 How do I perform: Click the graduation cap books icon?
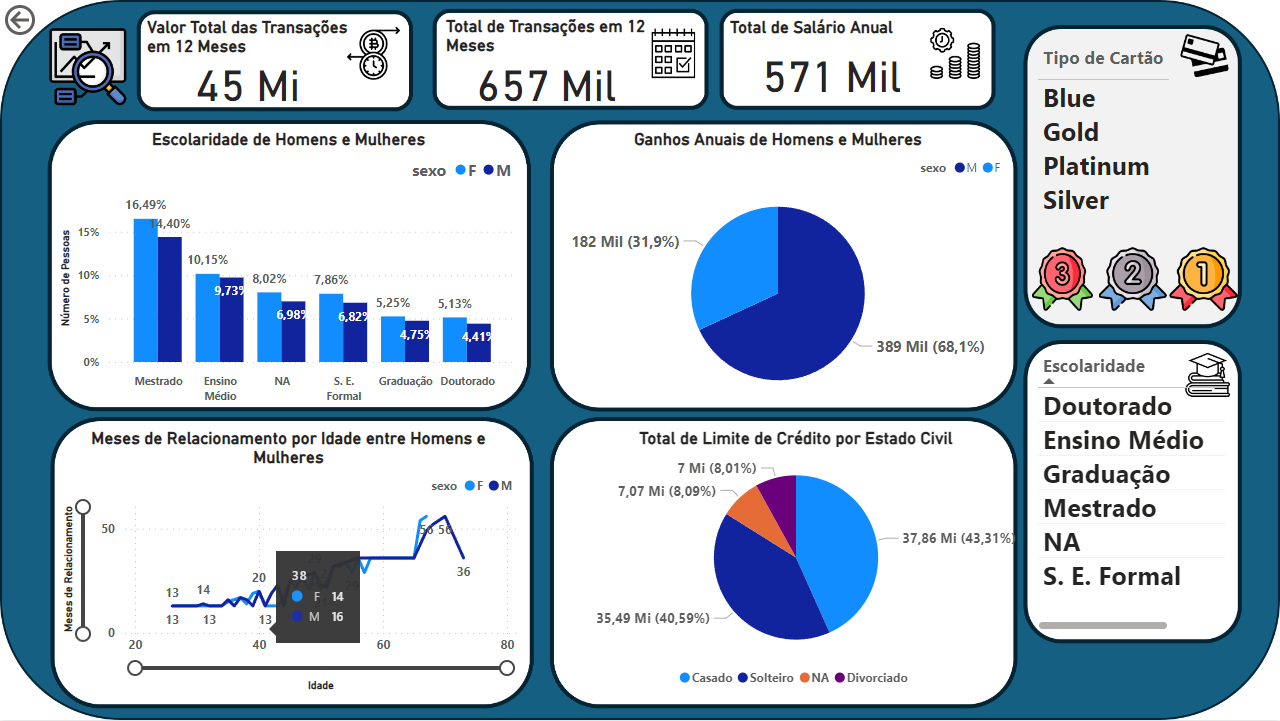[1206, 375]
